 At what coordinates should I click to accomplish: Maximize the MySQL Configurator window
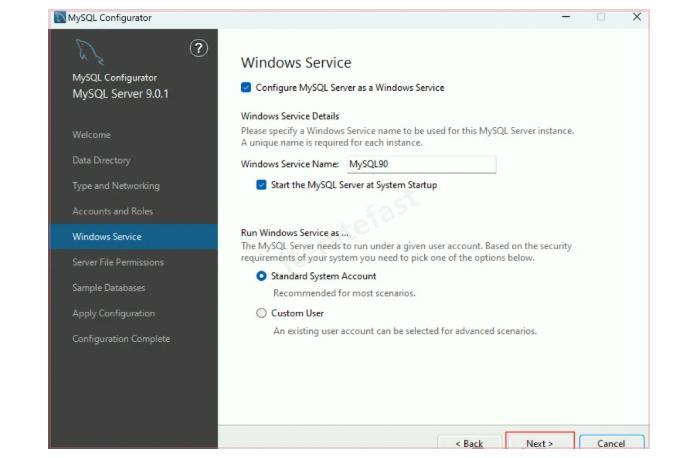601,17
